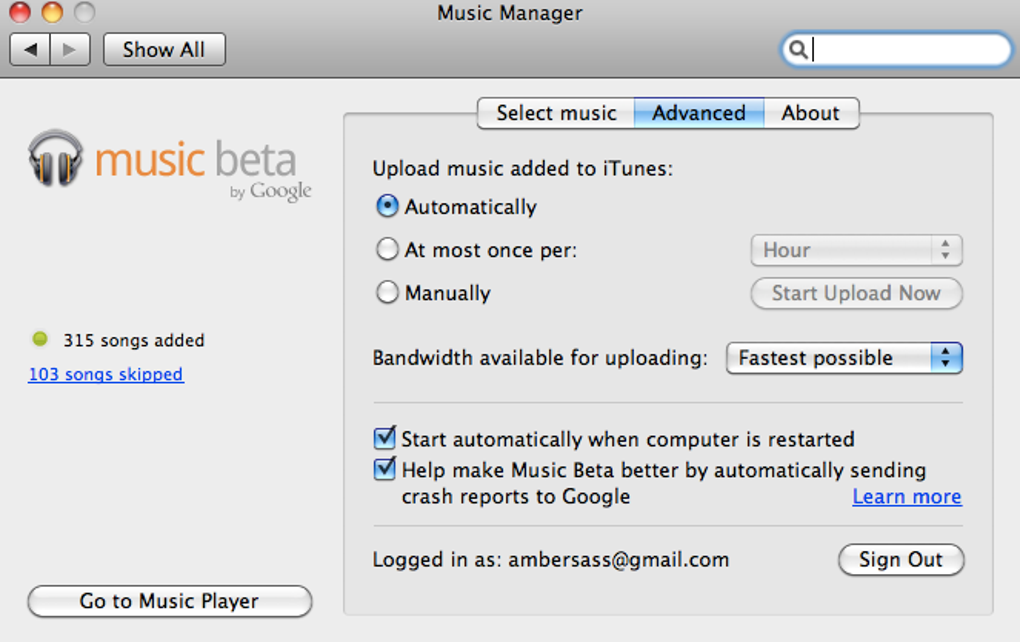Toggle Start automatically when computer is restarted
The width and height of the screenshot is (1020, 642).
tap(384, 439)
